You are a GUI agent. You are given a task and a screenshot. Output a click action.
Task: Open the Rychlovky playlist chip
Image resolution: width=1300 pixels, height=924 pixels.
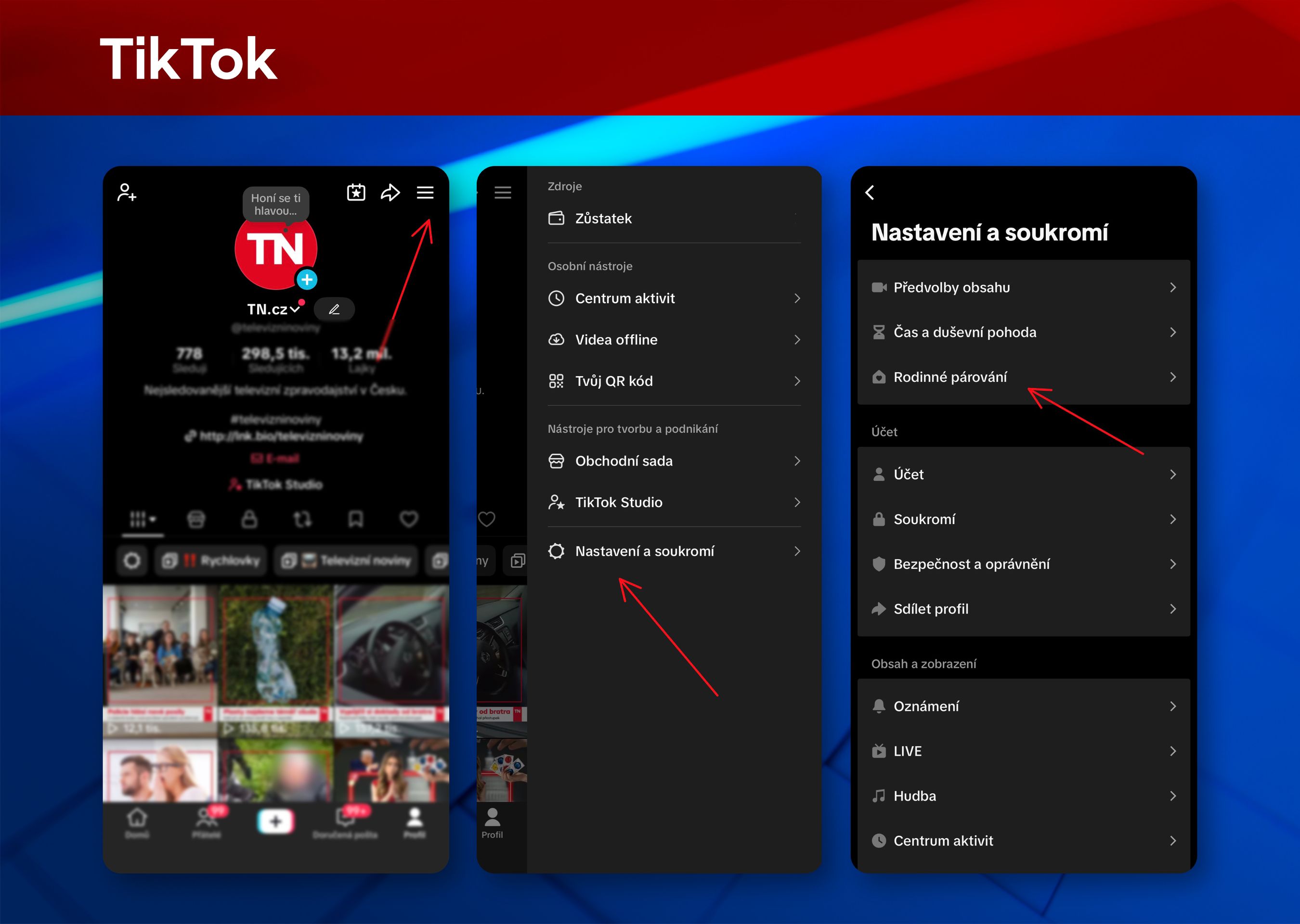click(x=211, y=561)
